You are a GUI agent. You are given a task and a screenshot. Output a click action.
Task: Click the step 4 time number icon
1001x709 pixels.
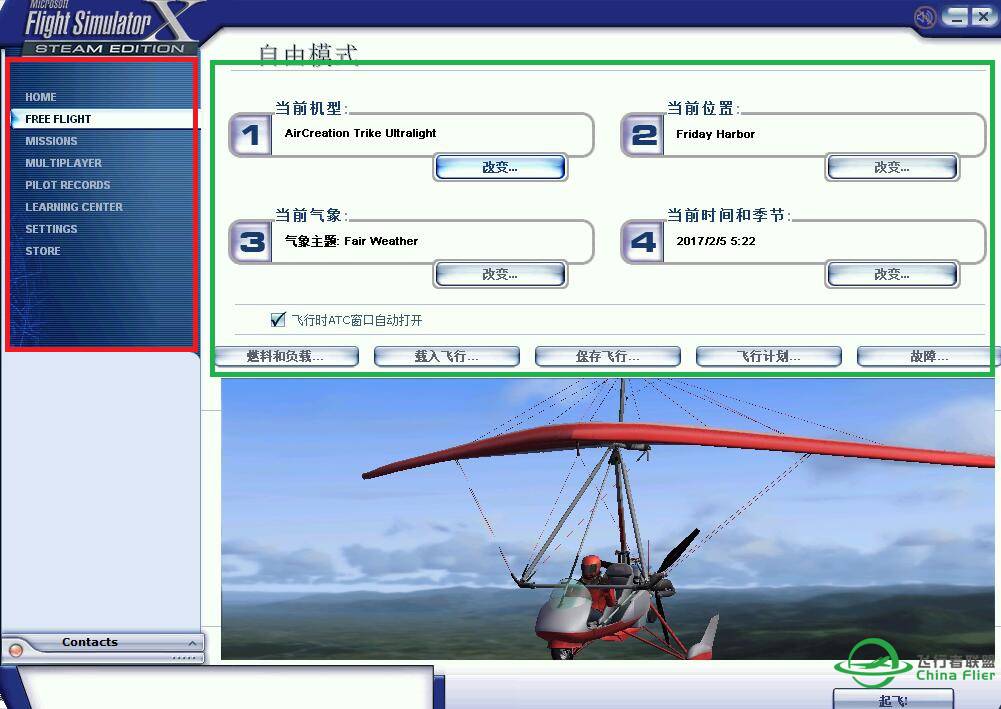[x=643, y=241]
